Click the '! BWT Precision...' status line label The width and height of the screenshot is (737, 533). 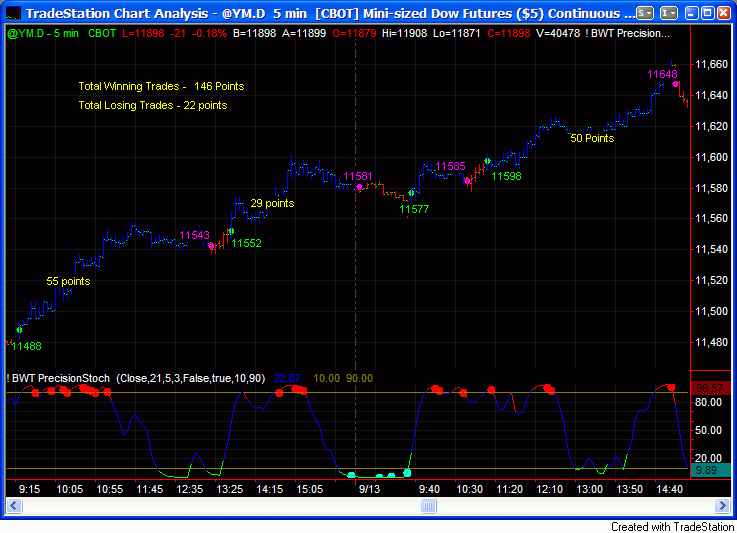click(x=627, y=33)
